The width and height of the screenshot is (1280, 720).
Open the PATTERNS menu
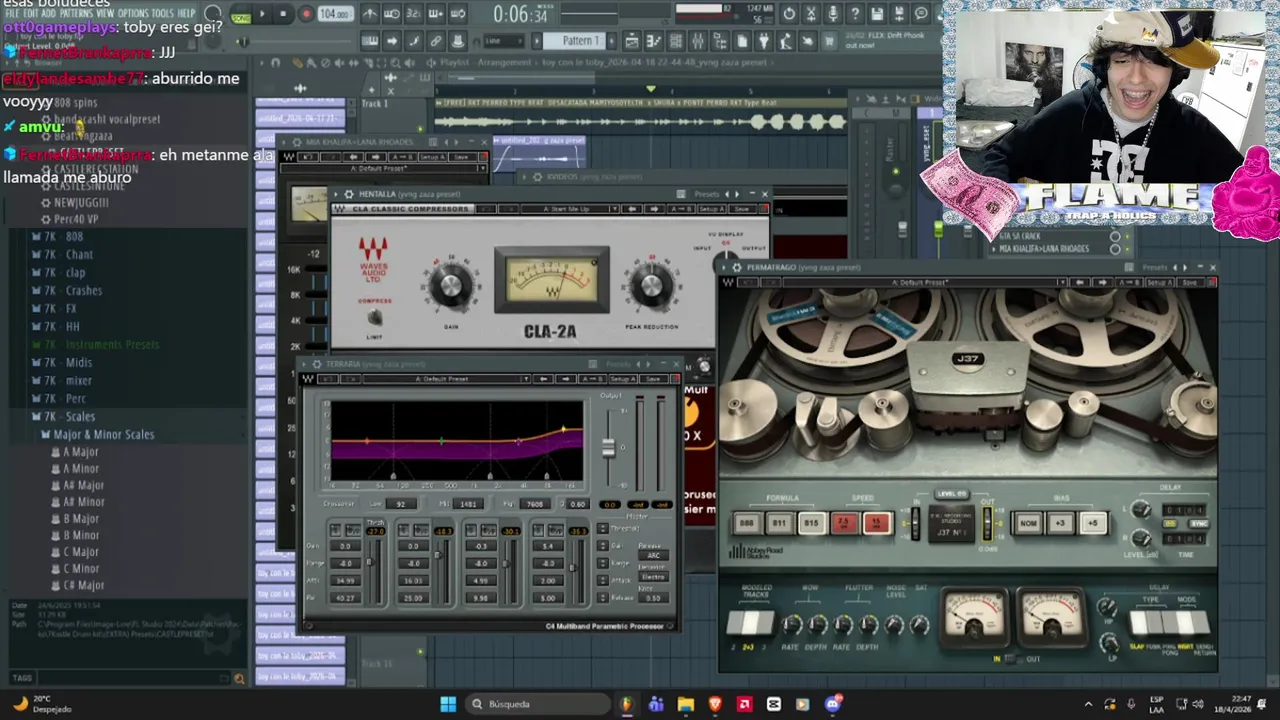pyautogui.click(x=75, y=13)
